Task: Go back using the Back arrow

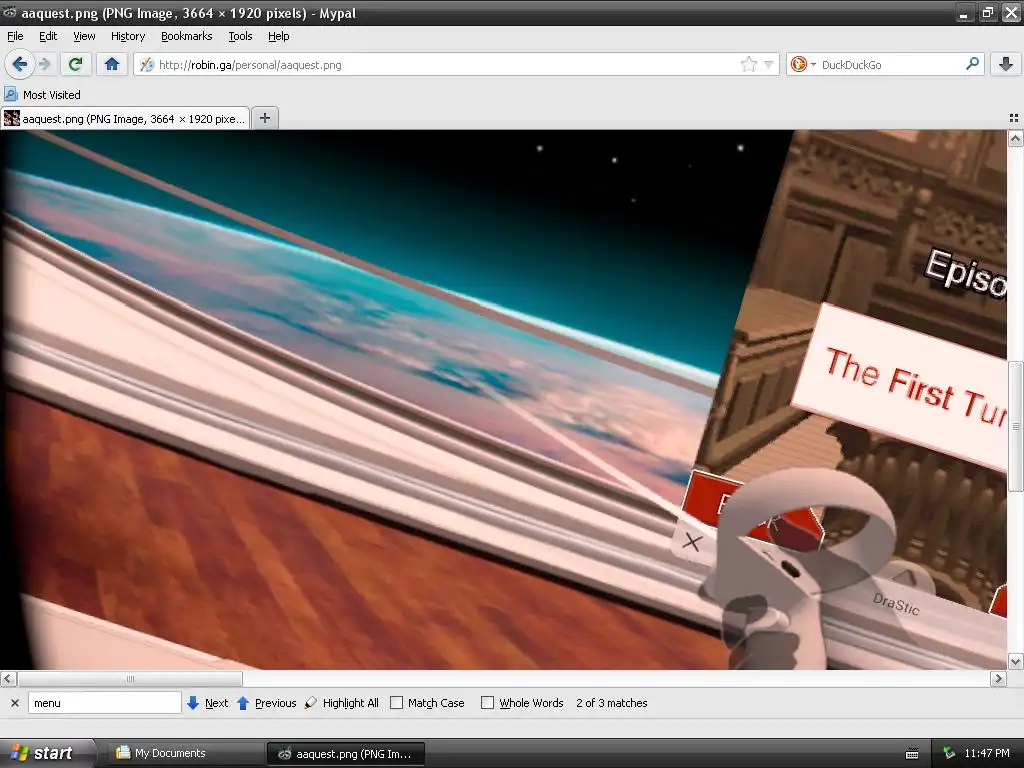Action: tap(19, 64)
